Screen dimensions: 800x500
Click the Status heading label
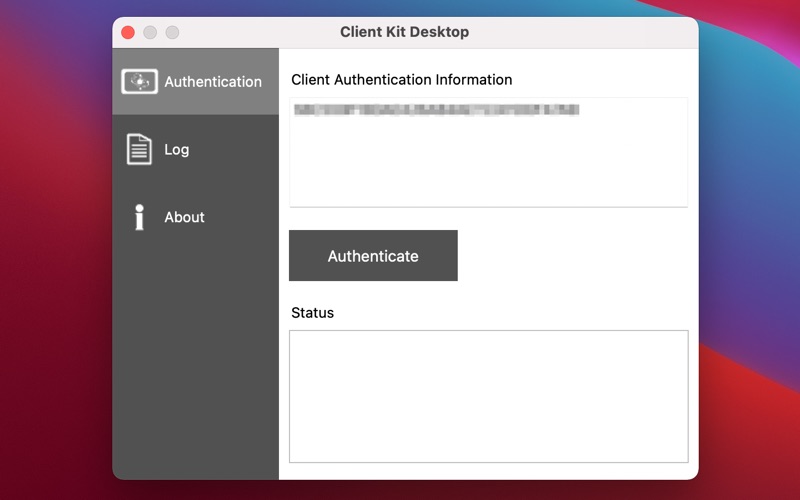point(312,313)
